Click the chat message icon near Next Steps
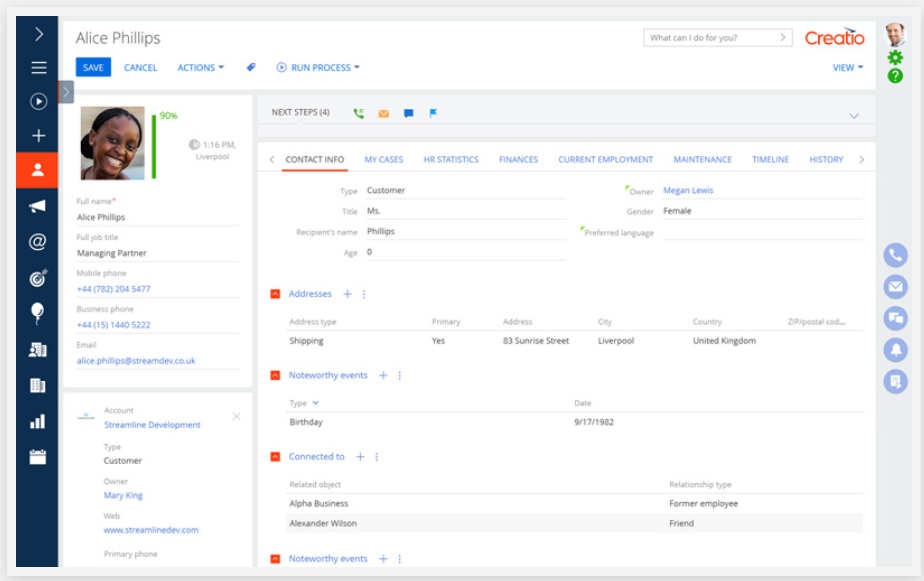 click(x=408, y=111)
